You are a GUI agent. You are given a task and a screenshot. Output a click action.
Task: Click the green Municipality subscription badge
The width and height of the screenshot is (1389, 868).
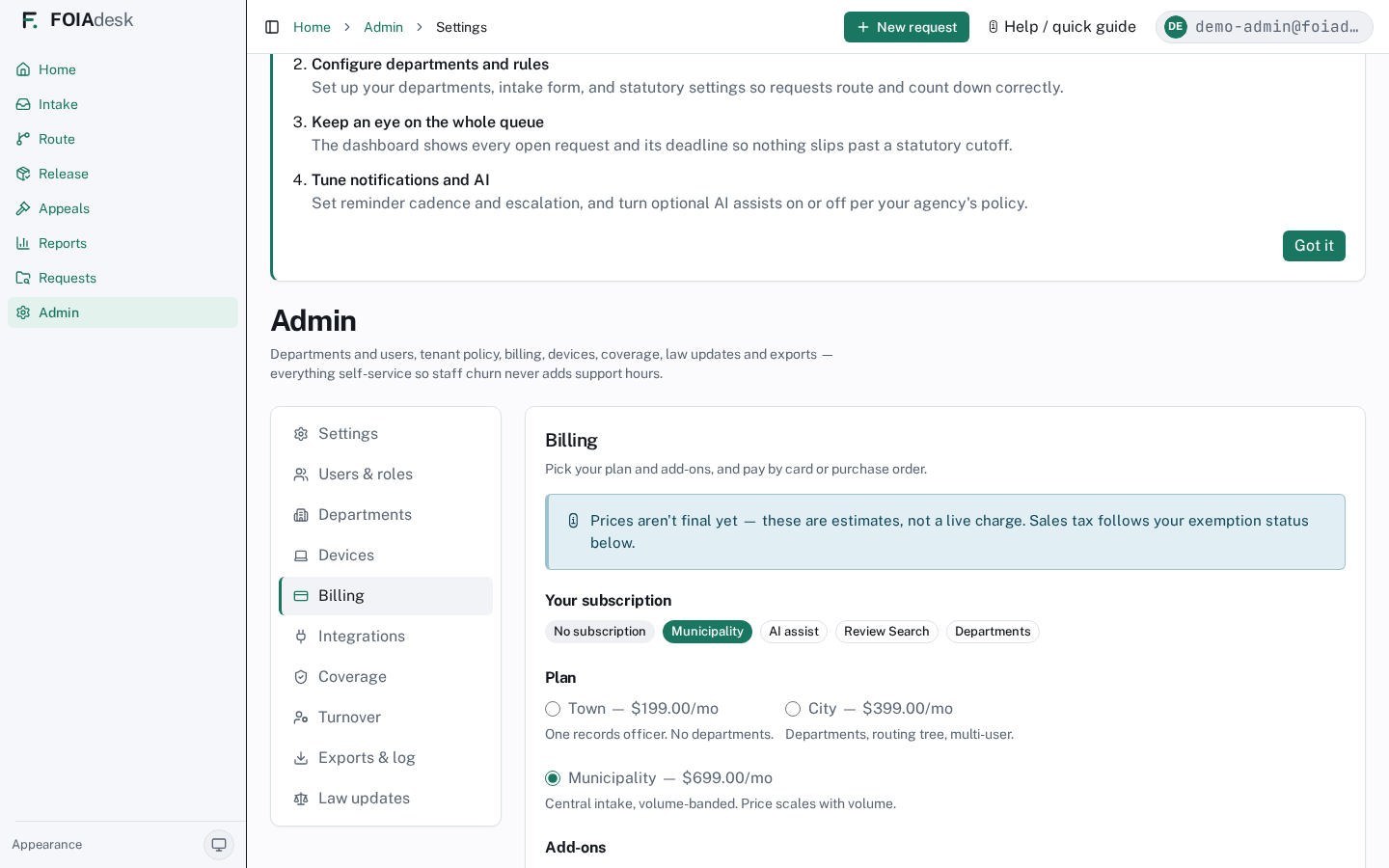[x=707, y=632]
